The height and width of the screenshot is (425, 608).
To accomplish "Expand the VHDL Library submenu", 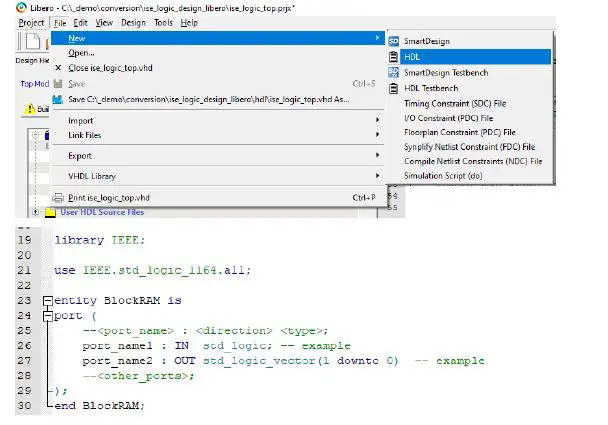I will coord(218,176).
